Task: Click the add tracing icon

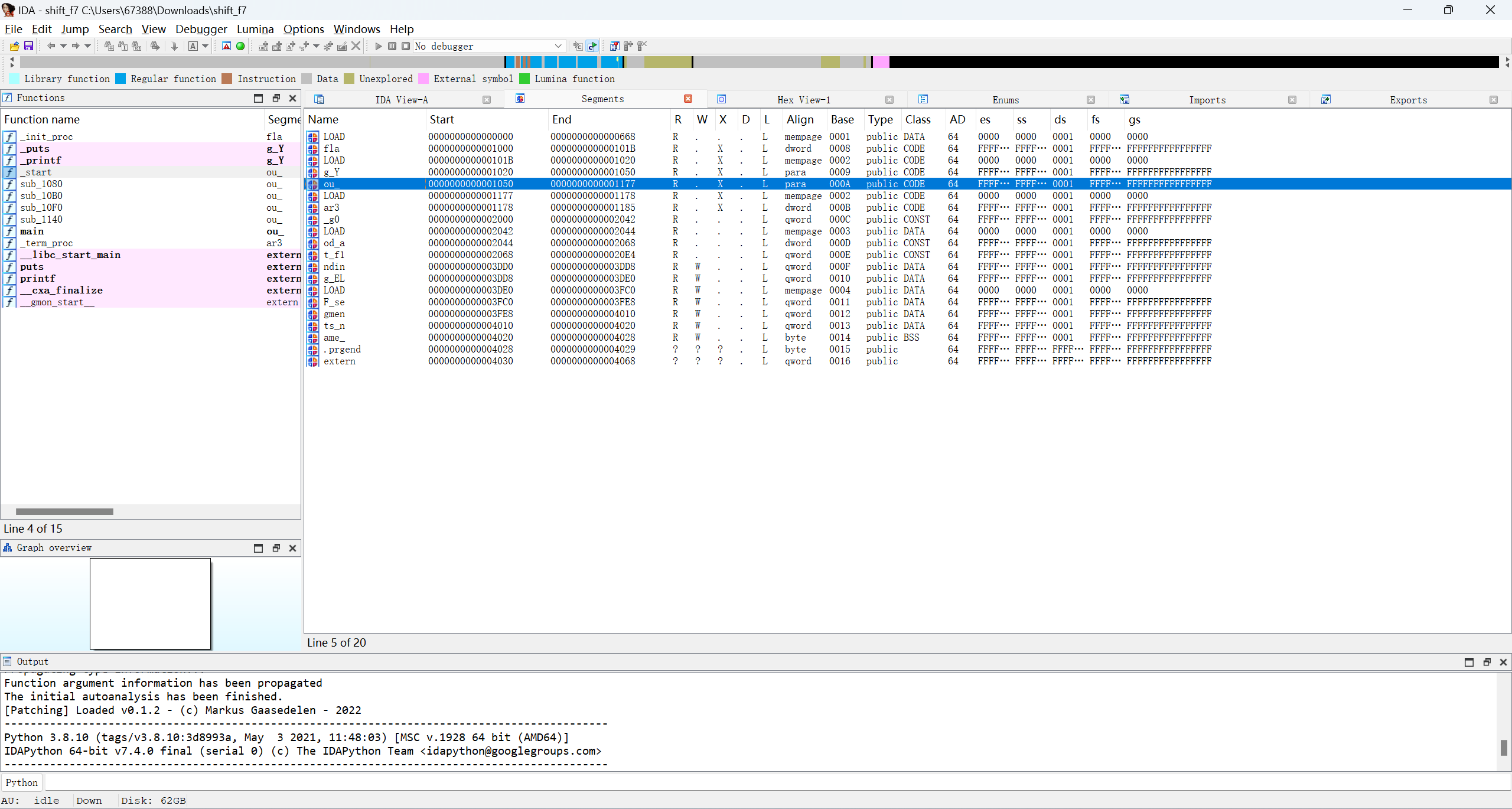Action: 628,46
